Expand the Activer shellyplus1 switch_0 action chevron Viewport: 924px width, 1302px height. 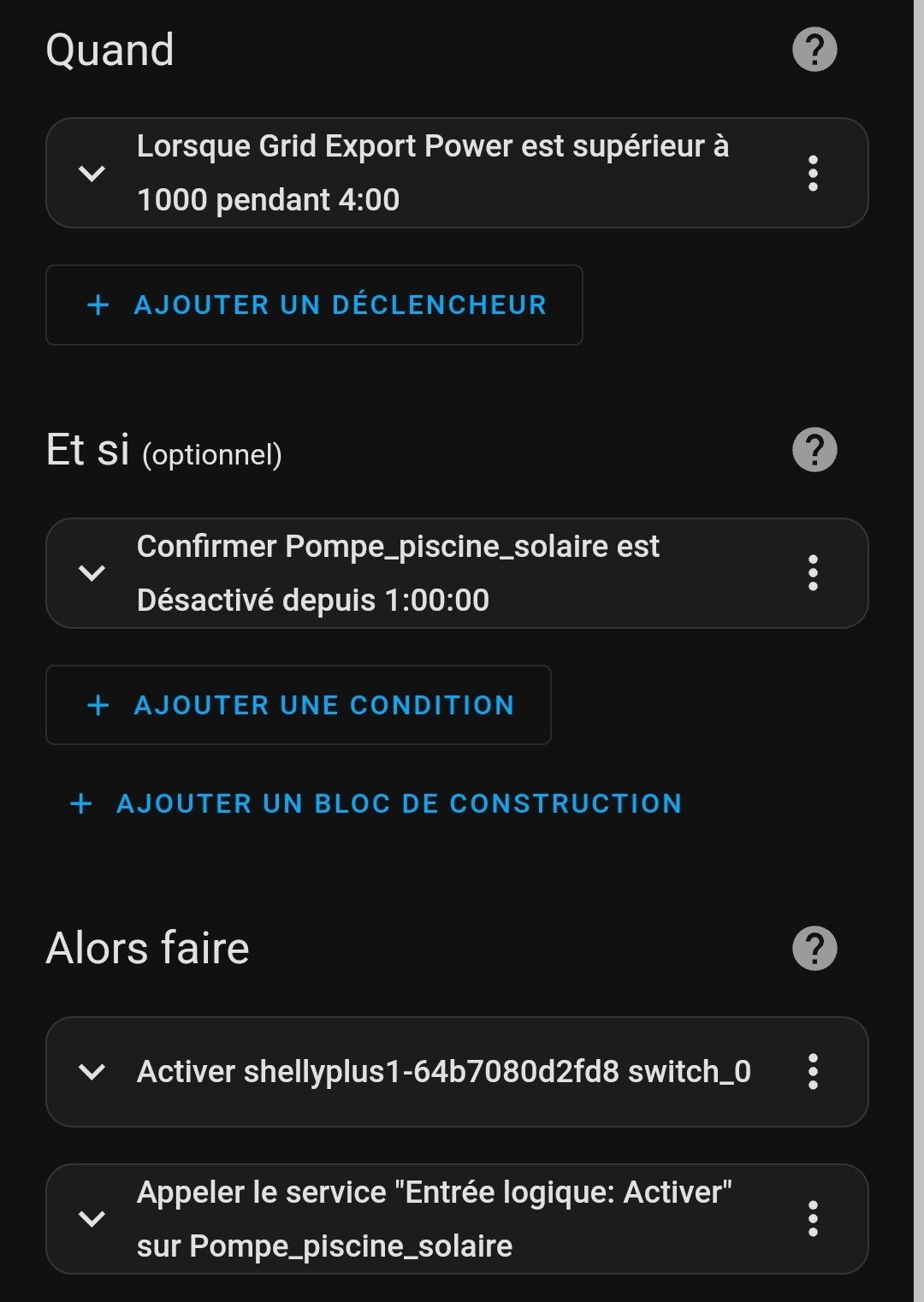(x=92, y=1072)
